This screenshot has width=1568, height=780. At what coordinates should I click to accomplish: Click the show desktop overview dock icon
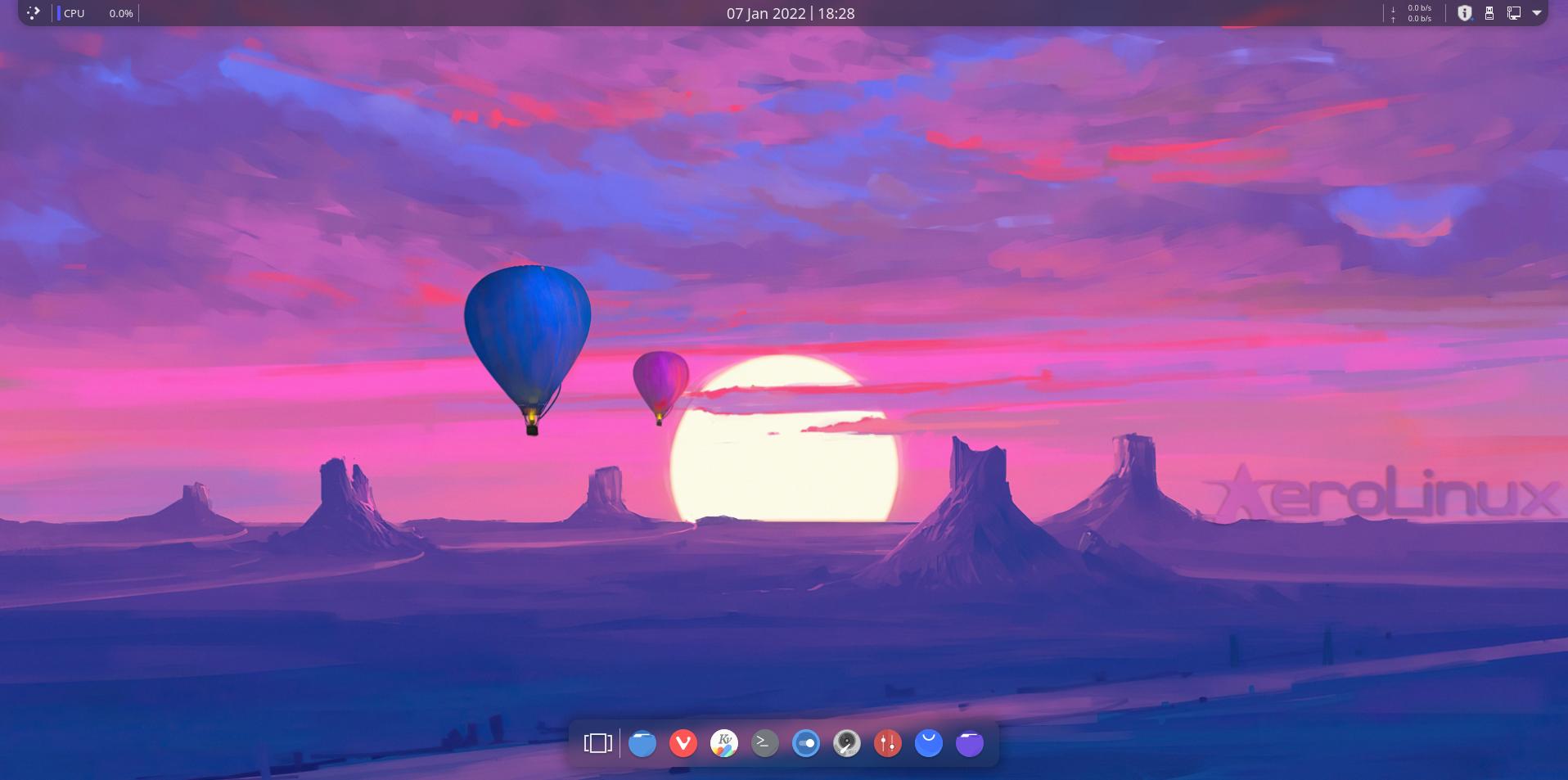click(x=597, y=743)
